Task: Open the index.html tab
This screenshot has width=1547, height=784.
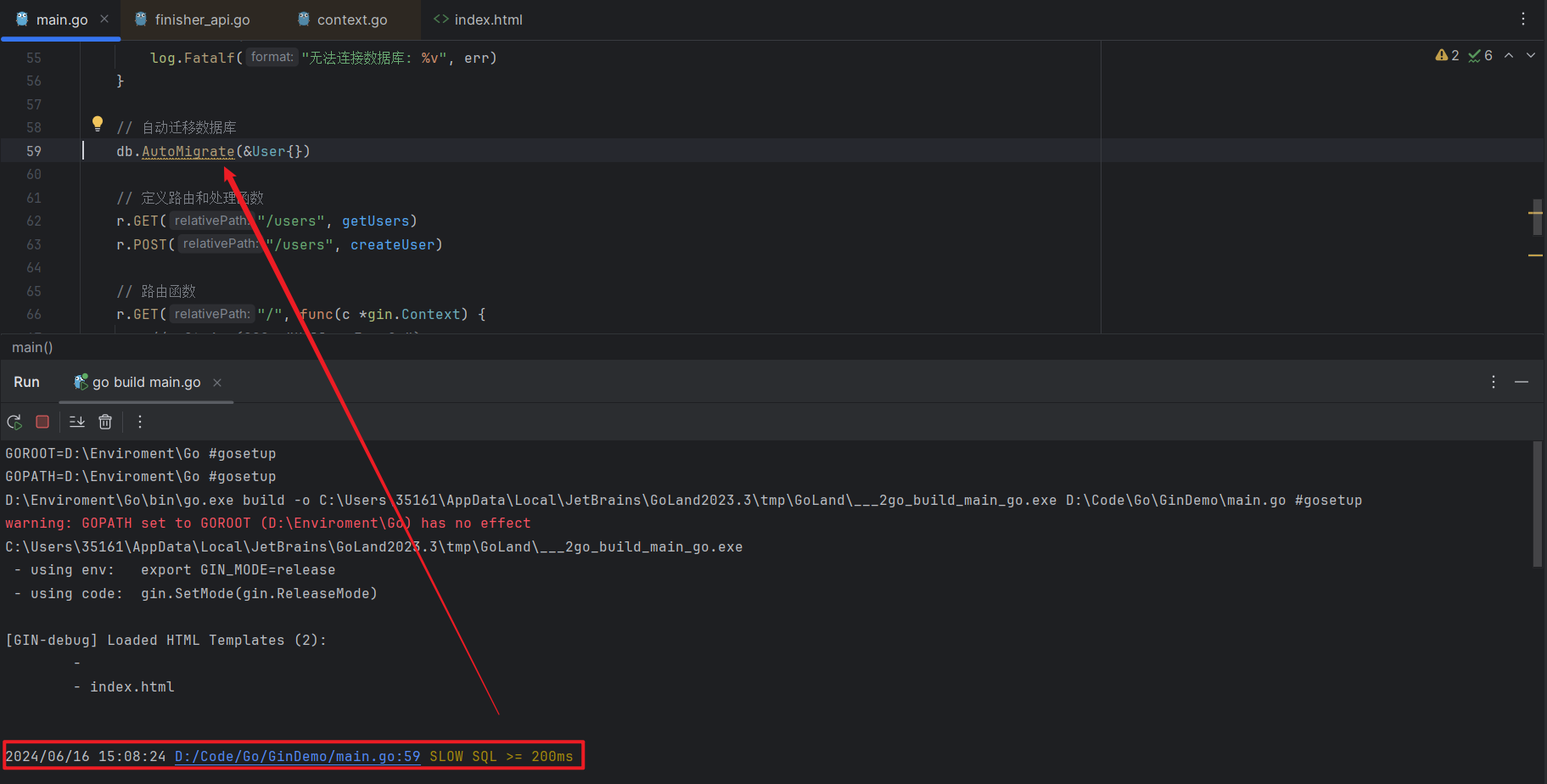Action: pyautogui.click(x=478, y=20)
